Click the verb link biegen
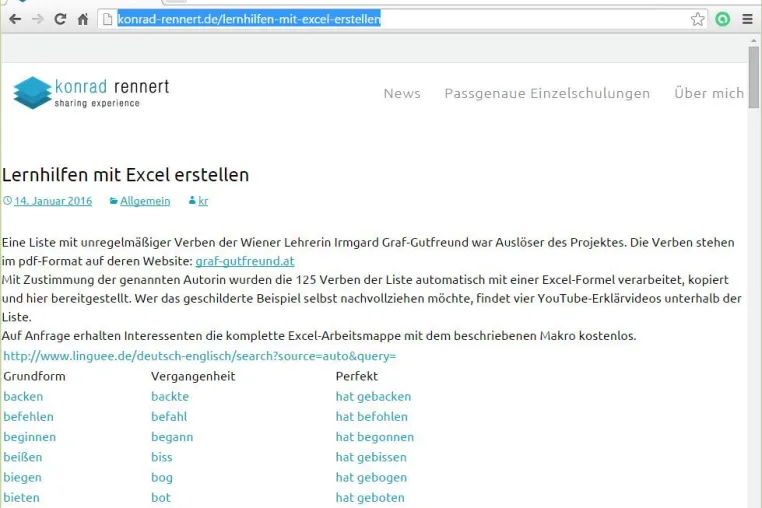Screen dimensions: 762x508 pyautogui.click(x=22, y=477)
